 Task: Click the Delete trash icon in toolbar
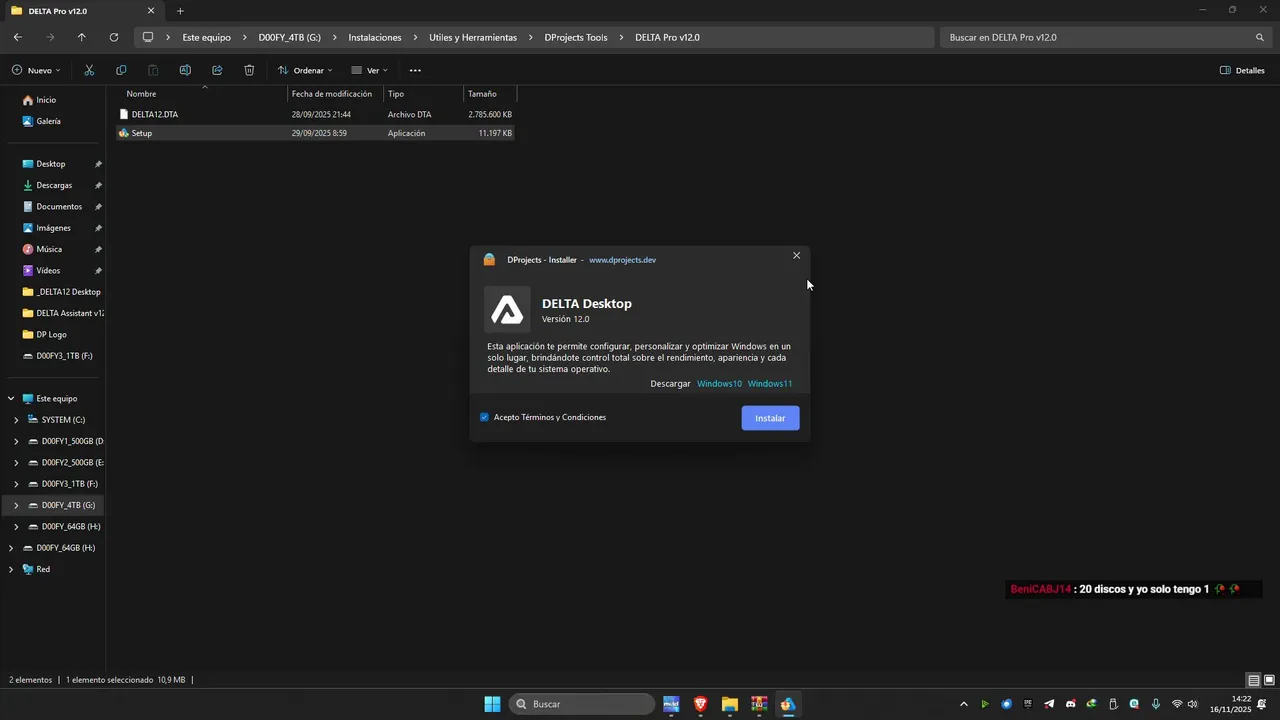tap(249, 70)
